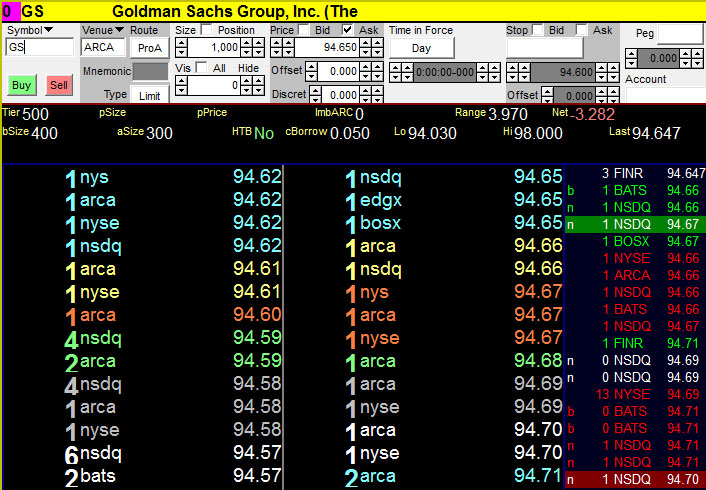Click the 3 FINR 94.647 print
Viewport: 706px width, 490px height.
coord(635,173)
